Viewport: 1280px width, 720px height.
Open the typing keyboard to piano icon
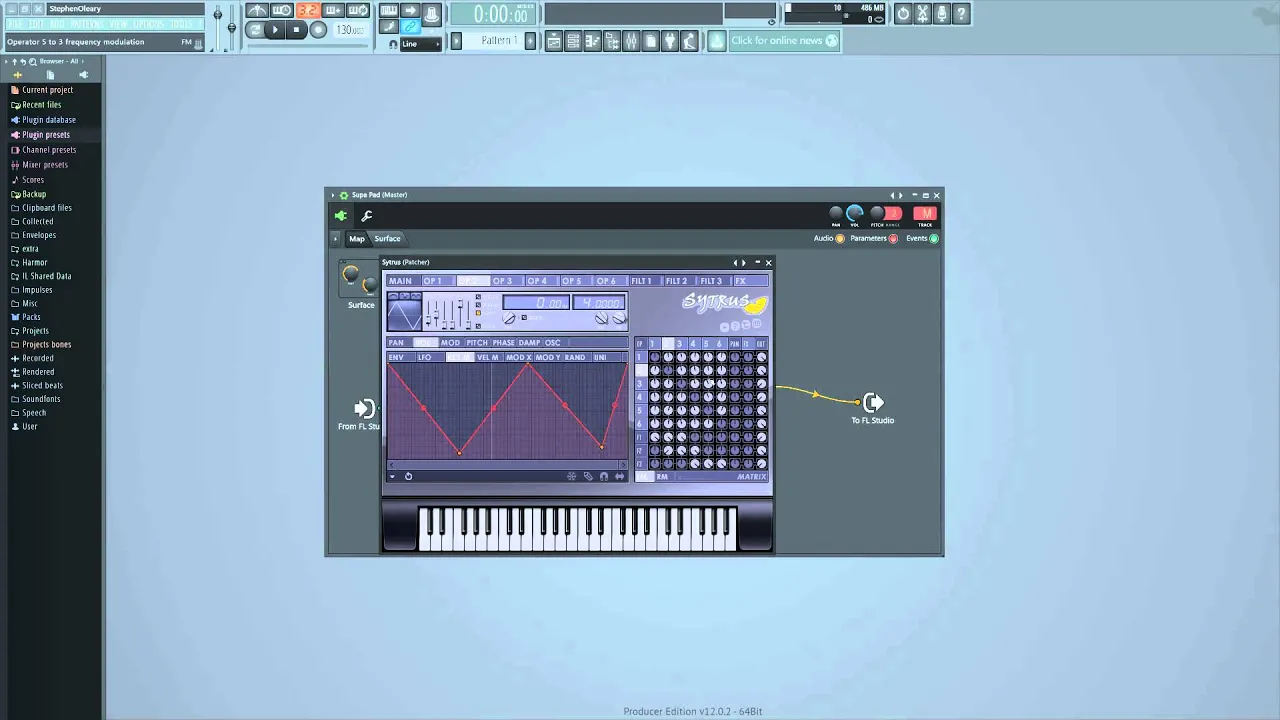389,11
